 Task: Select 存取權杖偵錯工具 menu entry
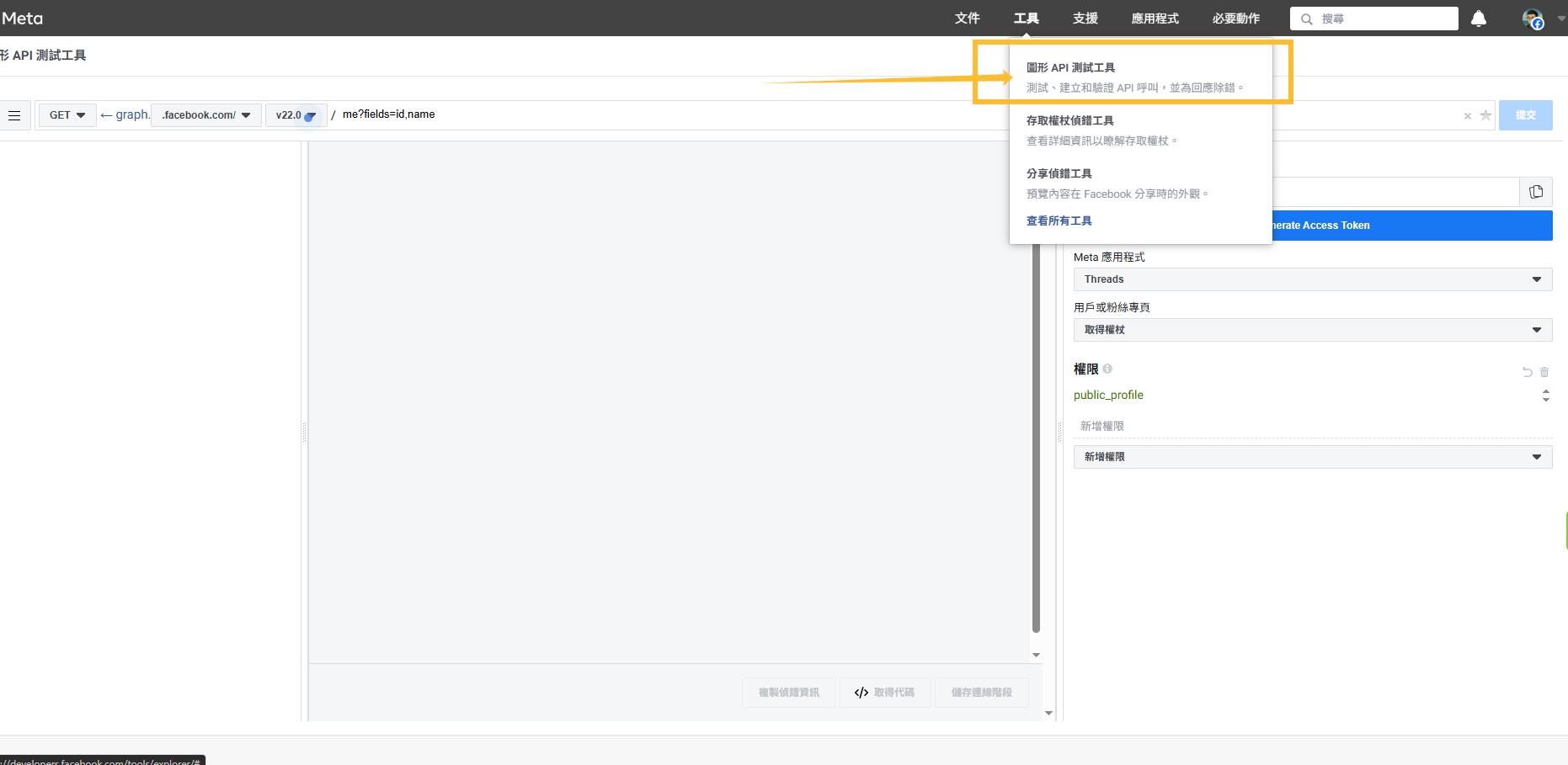[1140, 130]
